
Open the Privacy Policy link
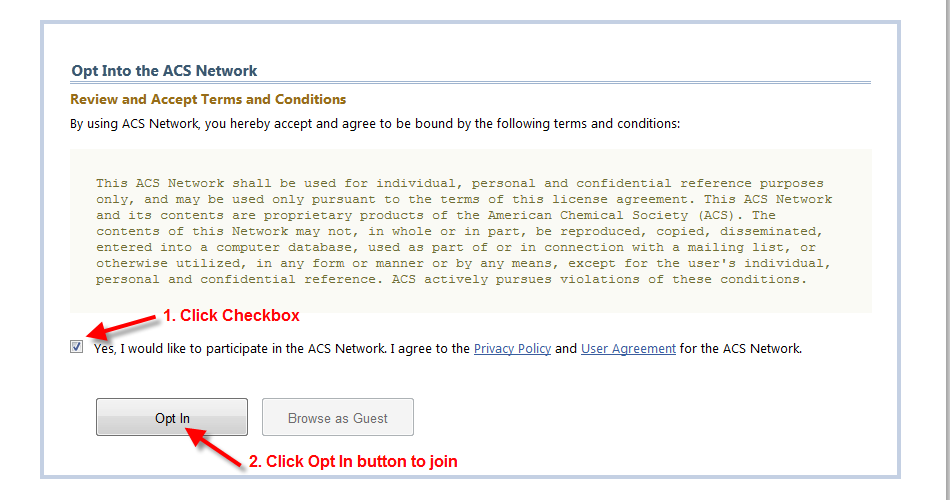[512, 349]
